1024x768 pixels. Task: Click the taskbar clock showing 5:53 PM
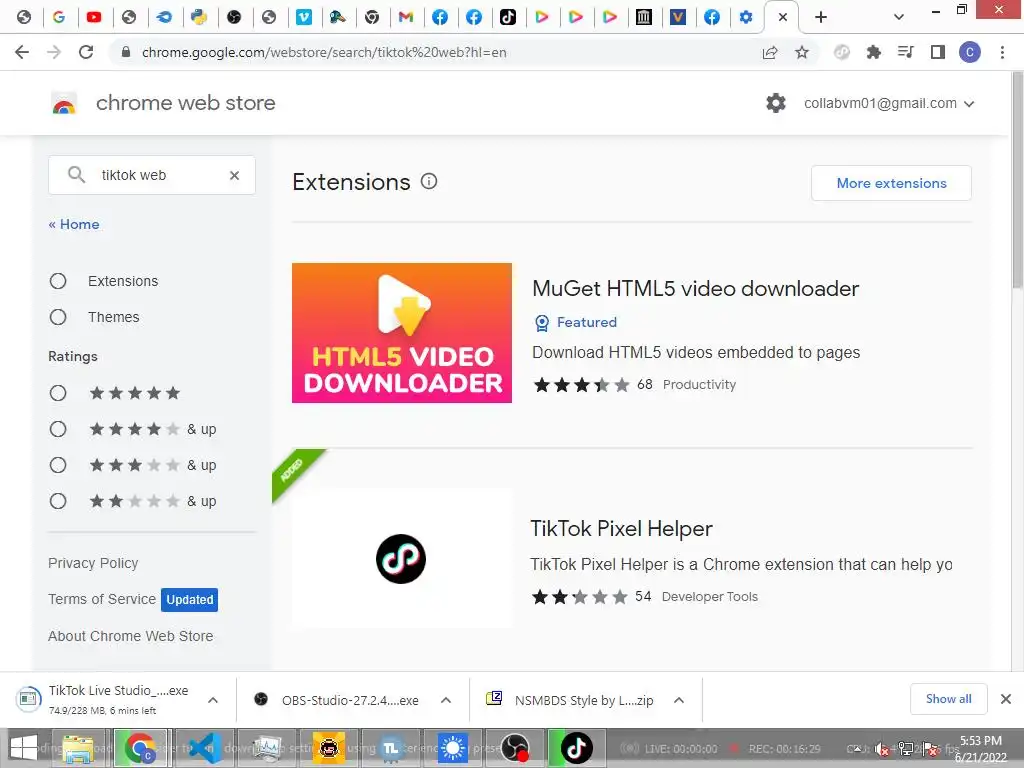(x=981, y=749)
